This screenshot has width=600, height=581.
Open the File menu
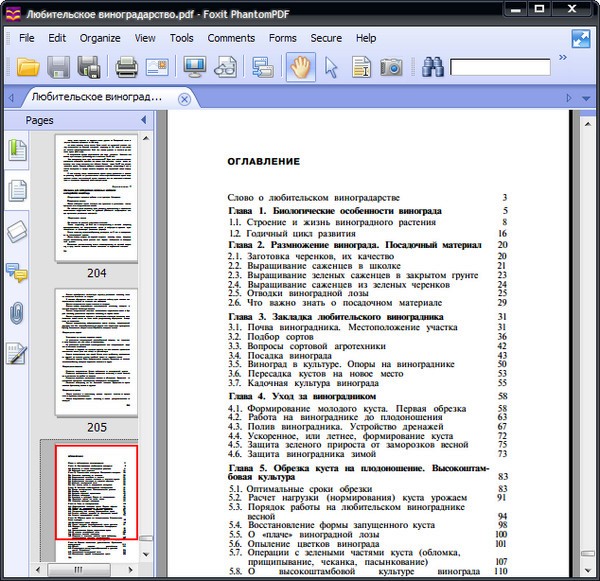pyautogui.click(x=26, y=38)
